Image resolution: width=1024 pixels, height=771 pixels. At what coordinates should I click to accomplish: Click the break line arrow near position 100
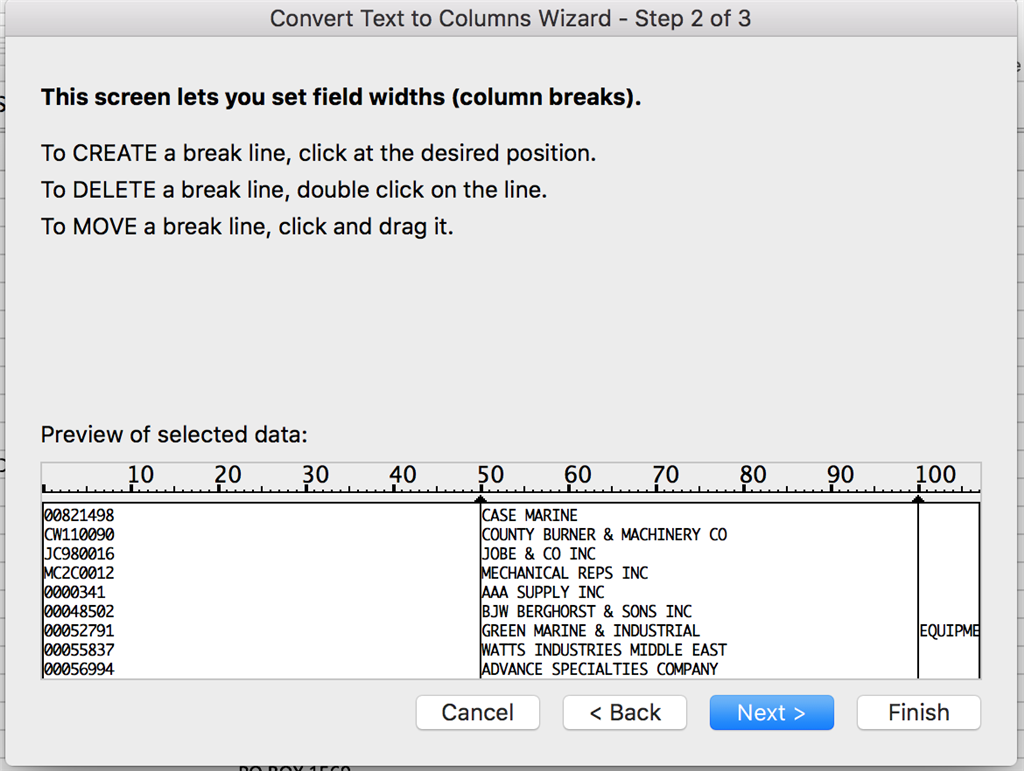pos(918,498)
